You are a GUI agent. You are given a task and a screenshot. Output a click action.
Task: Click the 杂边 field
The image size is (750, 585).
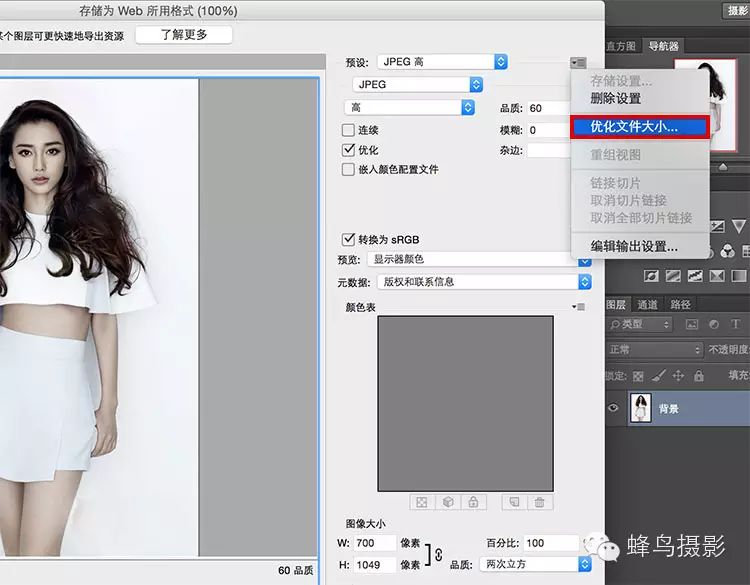(x=548, y=150)
